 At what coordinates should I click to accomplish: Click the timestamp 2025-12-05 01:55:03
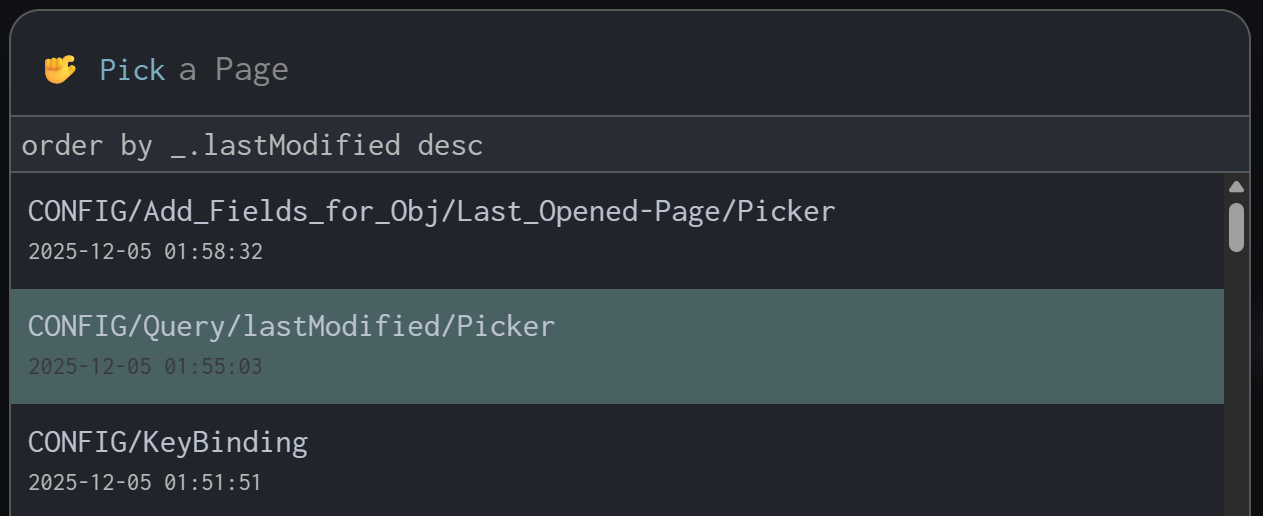[145, 367]
